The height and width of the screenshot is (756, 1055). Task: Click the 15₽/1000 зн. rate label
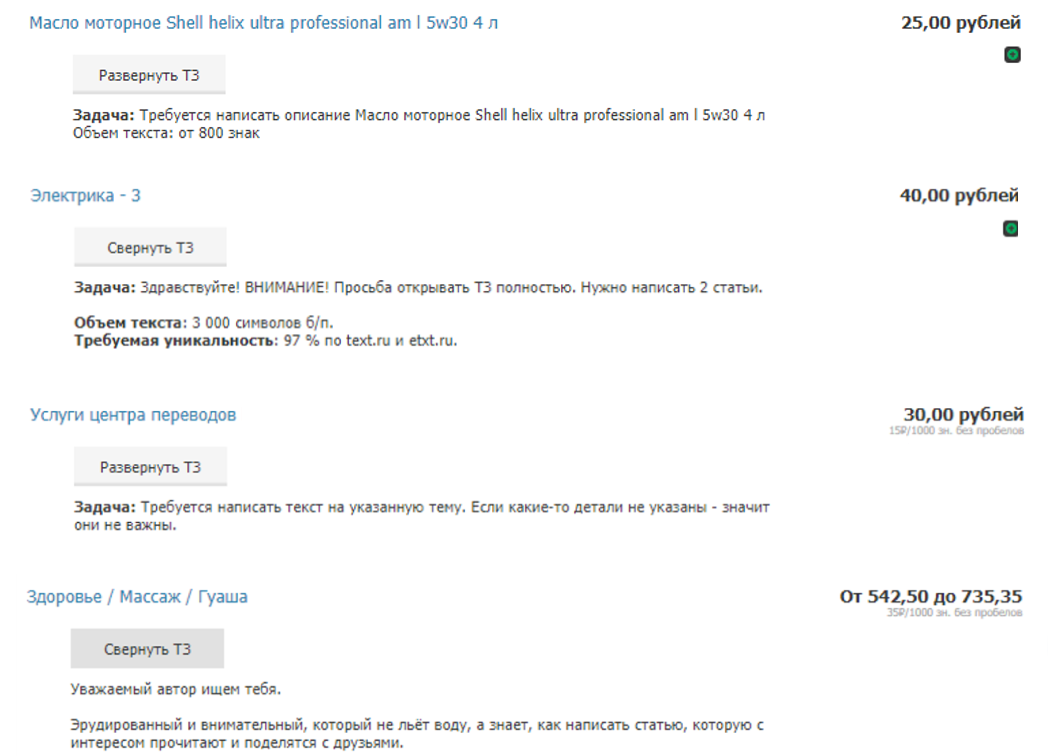pyautogui.click(x=956, y=431)
